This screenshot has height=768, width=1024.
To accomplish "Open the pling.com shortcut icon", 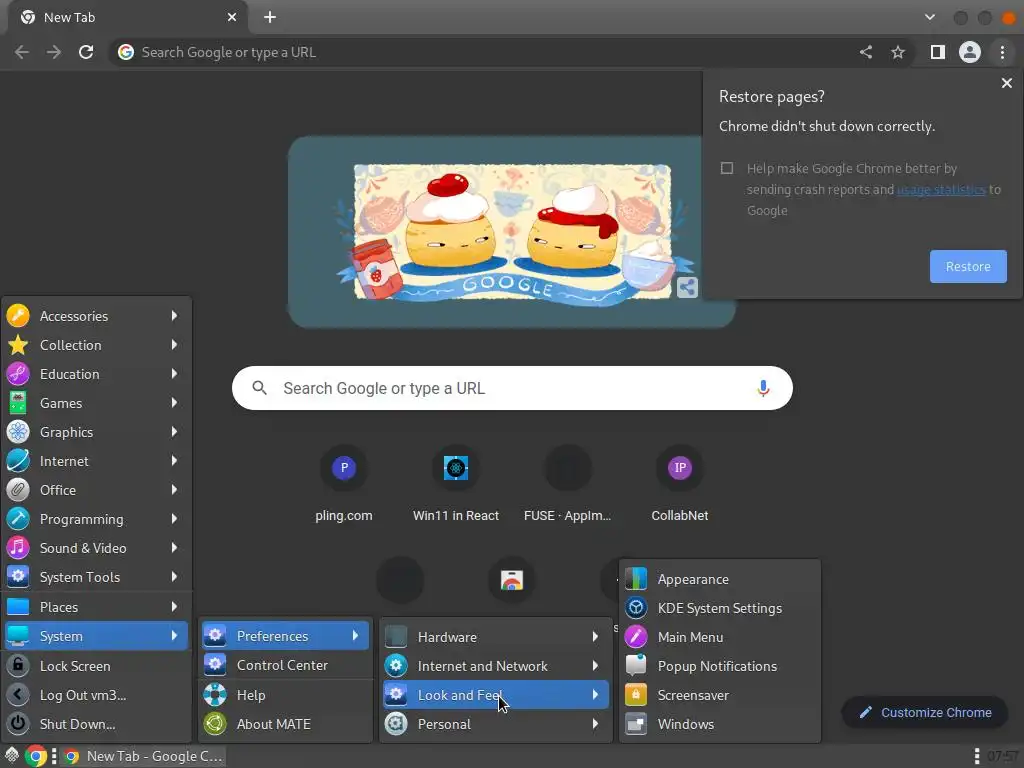I will pos(344,468).
